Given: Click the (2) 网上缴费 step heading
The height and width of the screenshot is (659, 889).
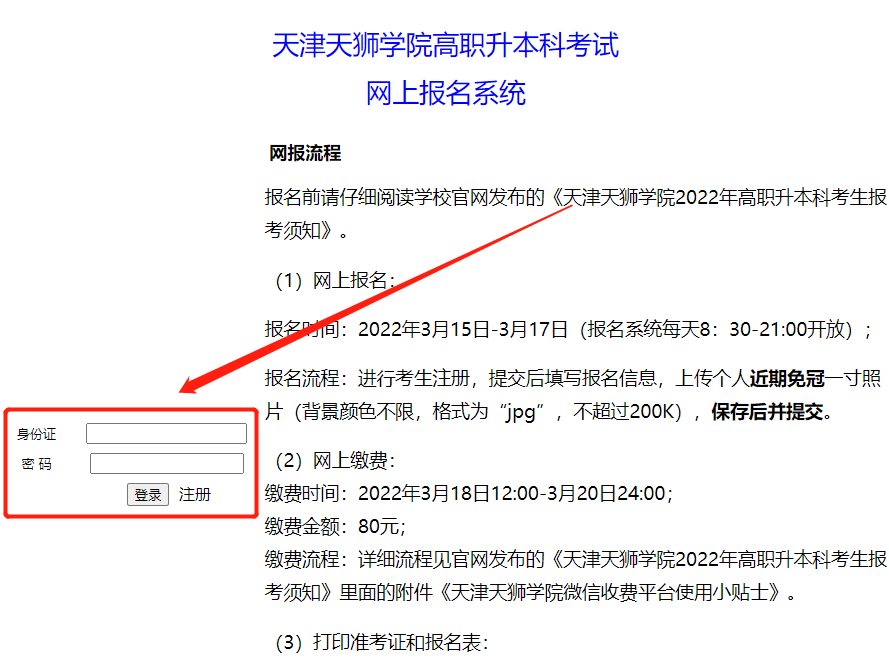Looking at the screenshot, I should coord(336,461).
